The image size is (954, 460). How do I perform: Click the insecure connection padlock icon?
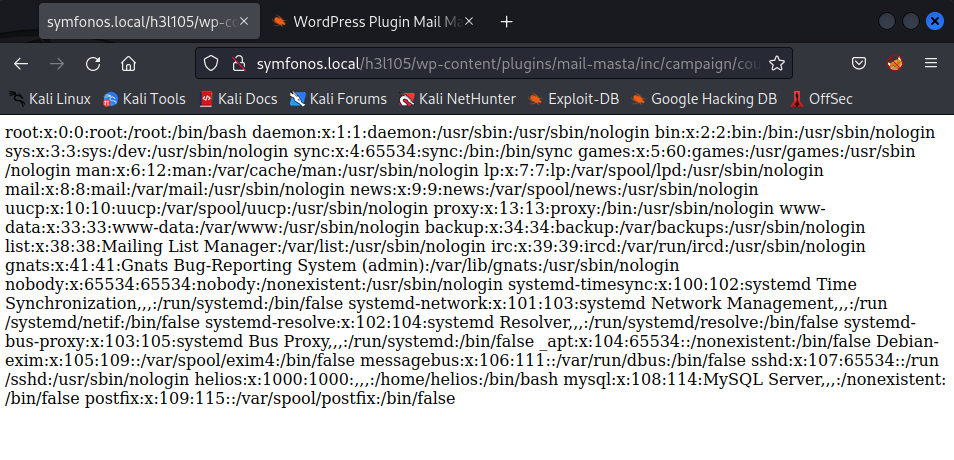click(238, 64)
